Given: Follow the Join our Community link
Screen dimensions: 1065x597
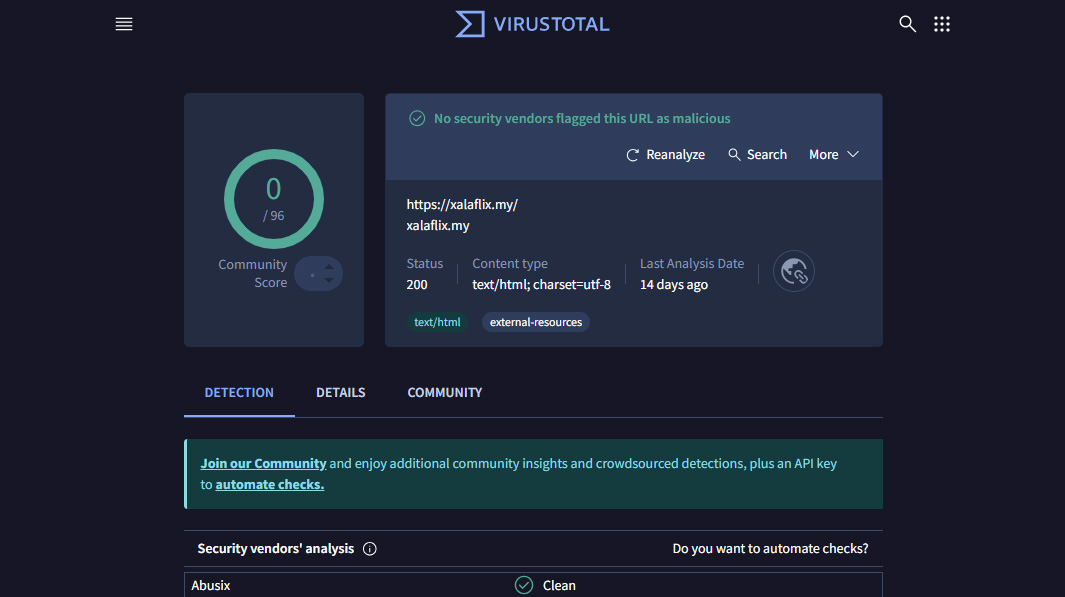Looking at the screenshot, I should (x=263, y=464).
